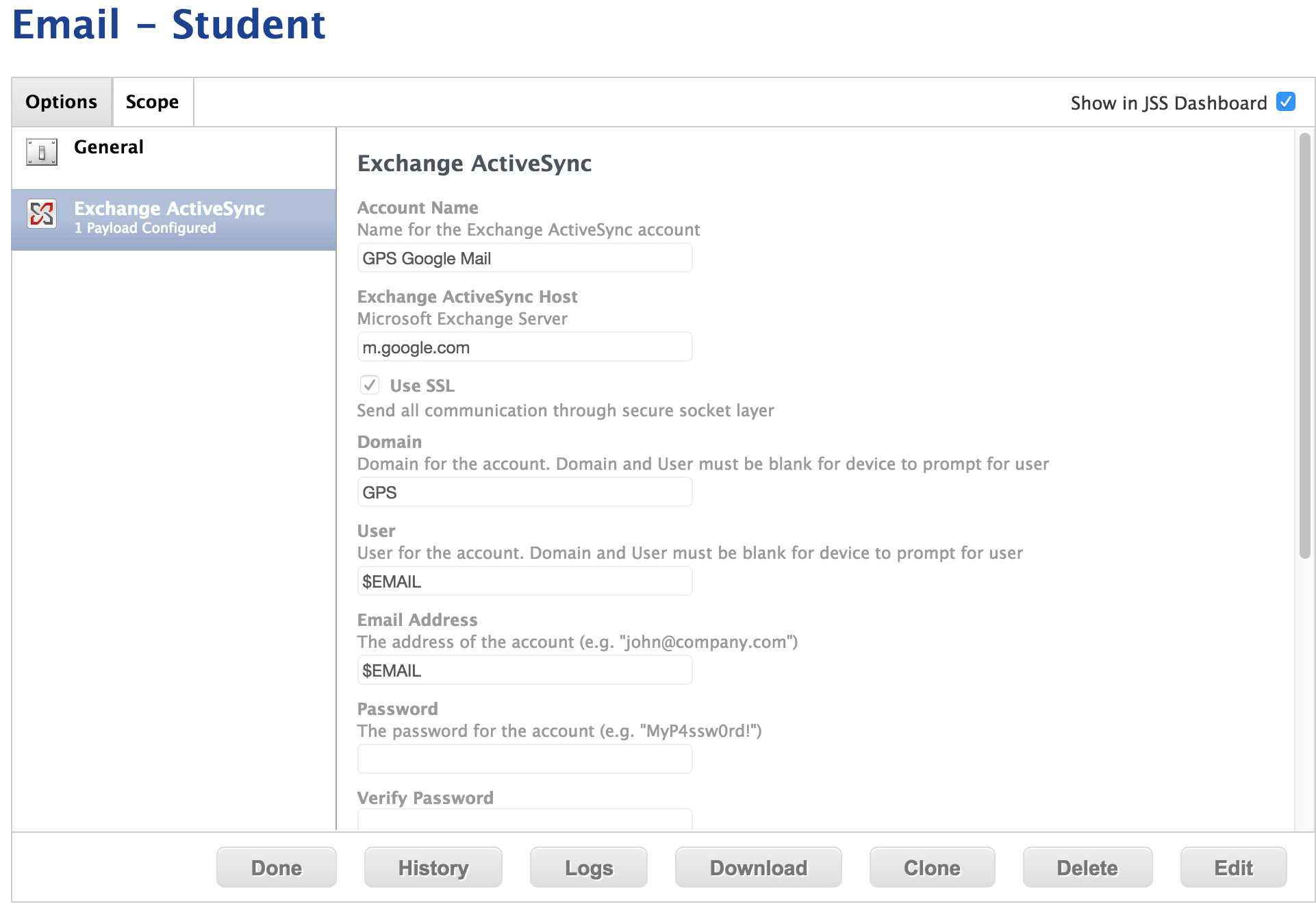Click the Done button

(277, 868)
